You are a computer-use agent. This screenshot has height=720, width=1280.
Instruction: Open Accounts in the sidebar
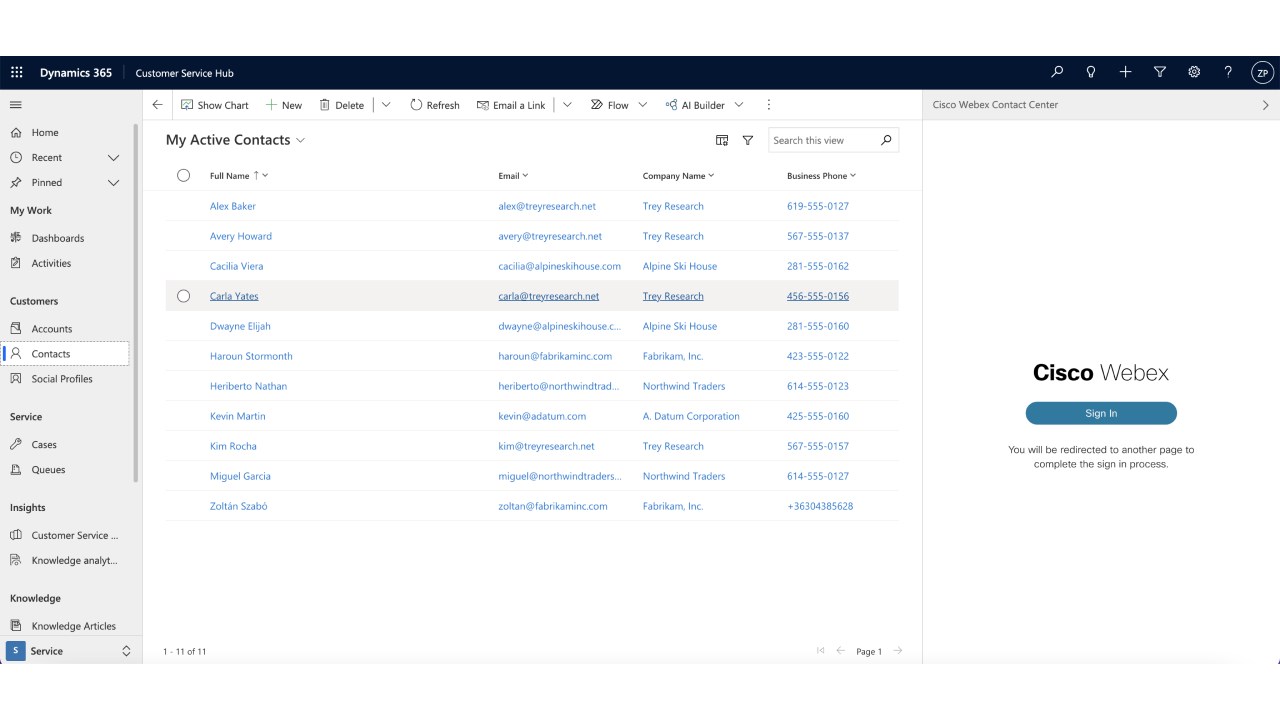(x=52, y=329)
